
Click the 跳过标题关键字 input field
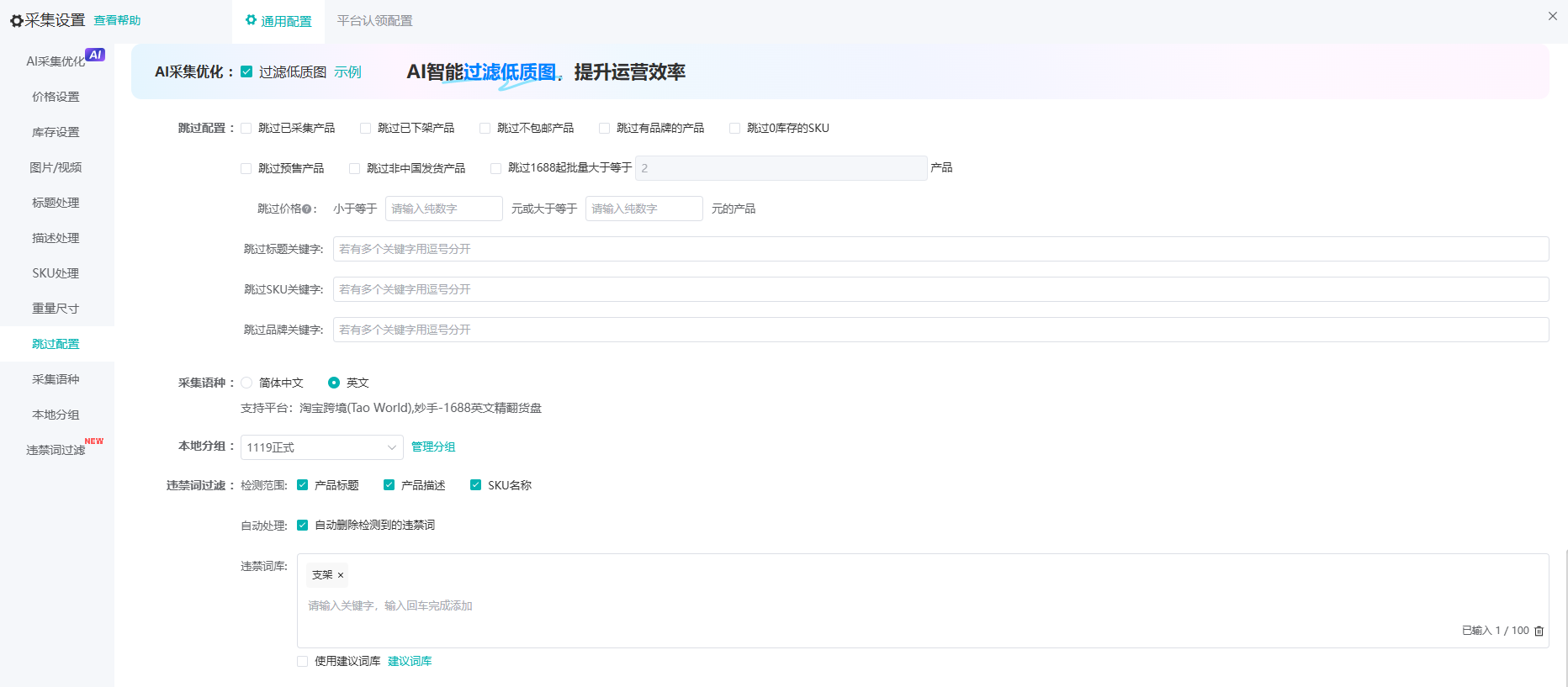click(941, 249)
